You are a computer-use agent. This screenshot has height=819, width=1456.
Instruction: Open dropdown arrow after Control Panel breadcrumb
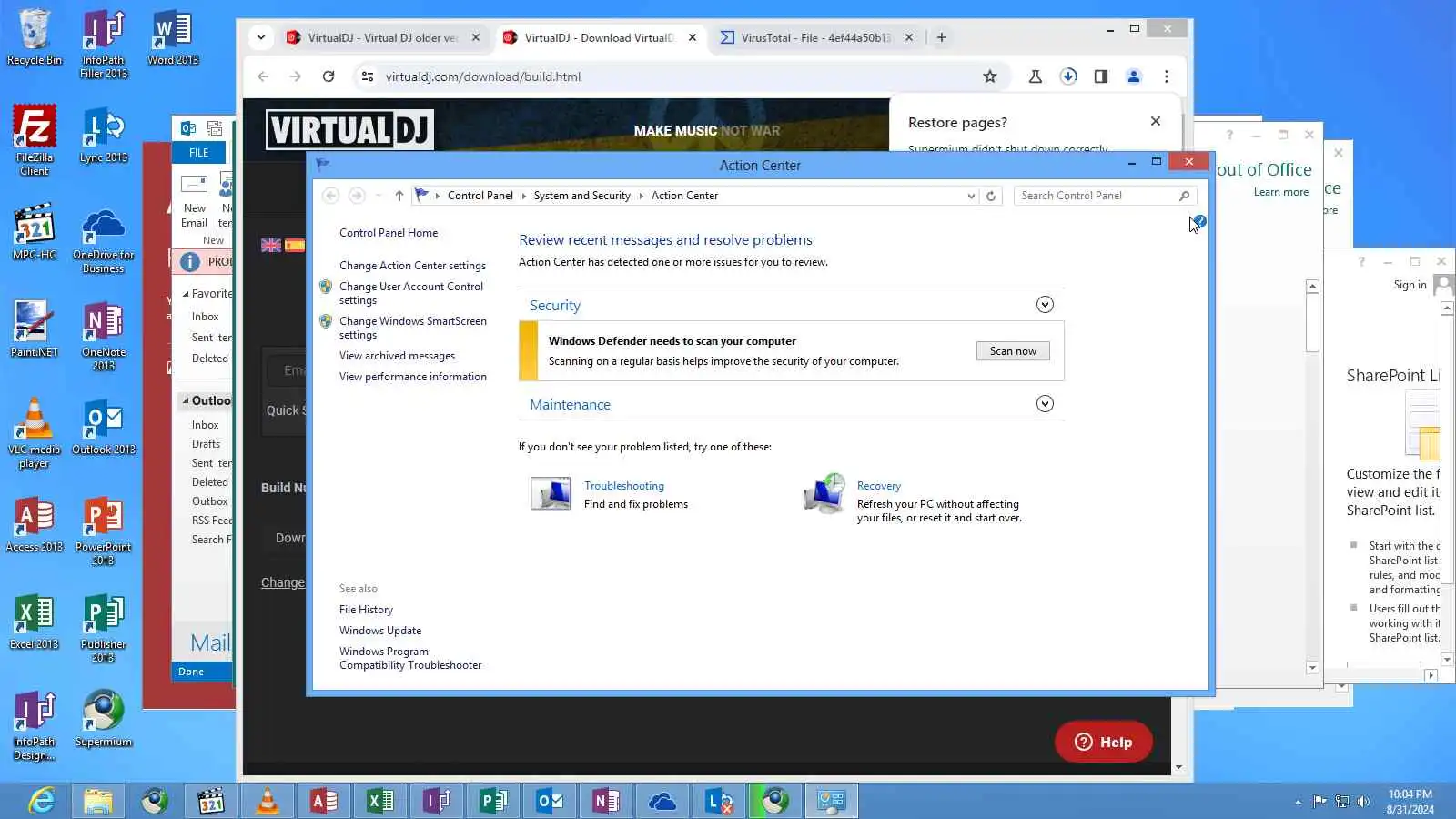pyautogui.click(x=523, y=196)
